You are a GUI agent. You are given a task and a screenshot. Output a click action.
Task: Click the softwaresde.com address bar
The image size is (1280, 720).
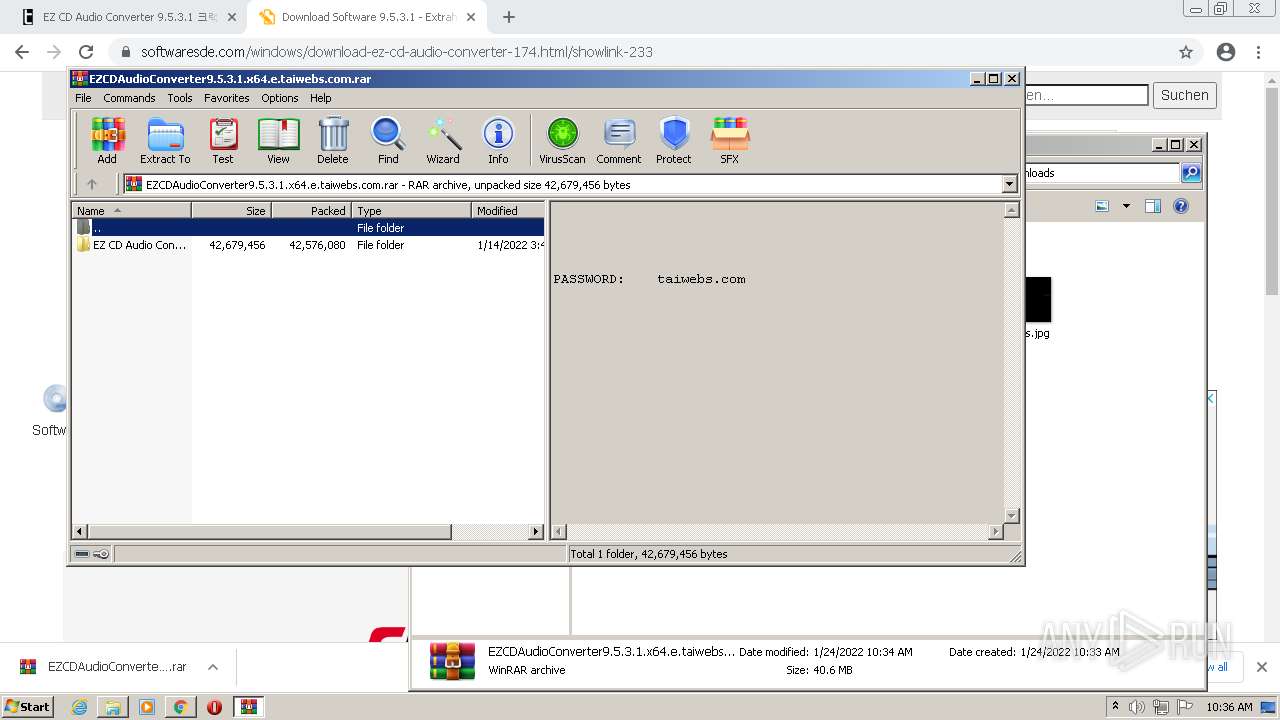click(x=396, y=52)
